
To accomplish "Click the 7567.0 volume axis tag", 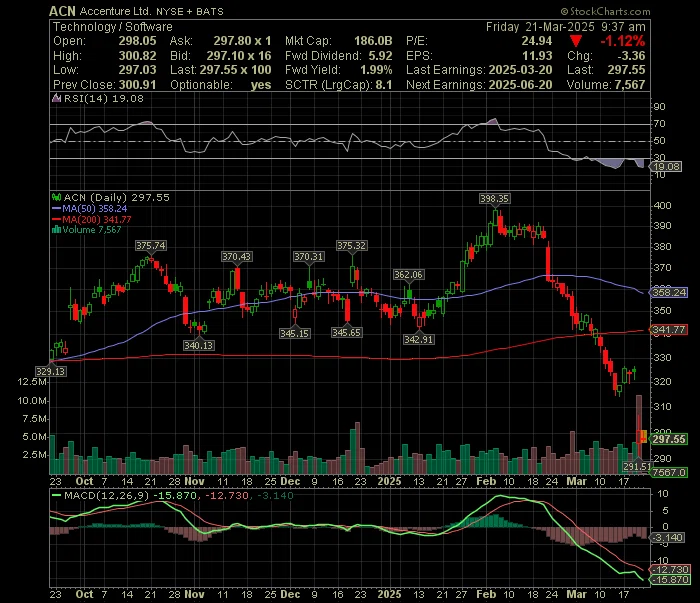I will (669, 472).
